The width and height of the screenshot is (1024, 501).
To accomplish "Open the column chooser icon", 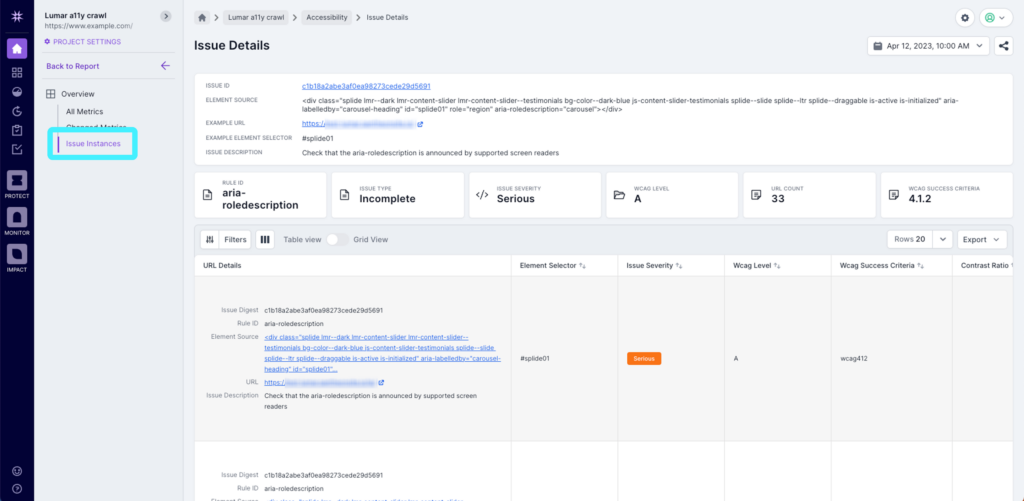I will 265,240.
